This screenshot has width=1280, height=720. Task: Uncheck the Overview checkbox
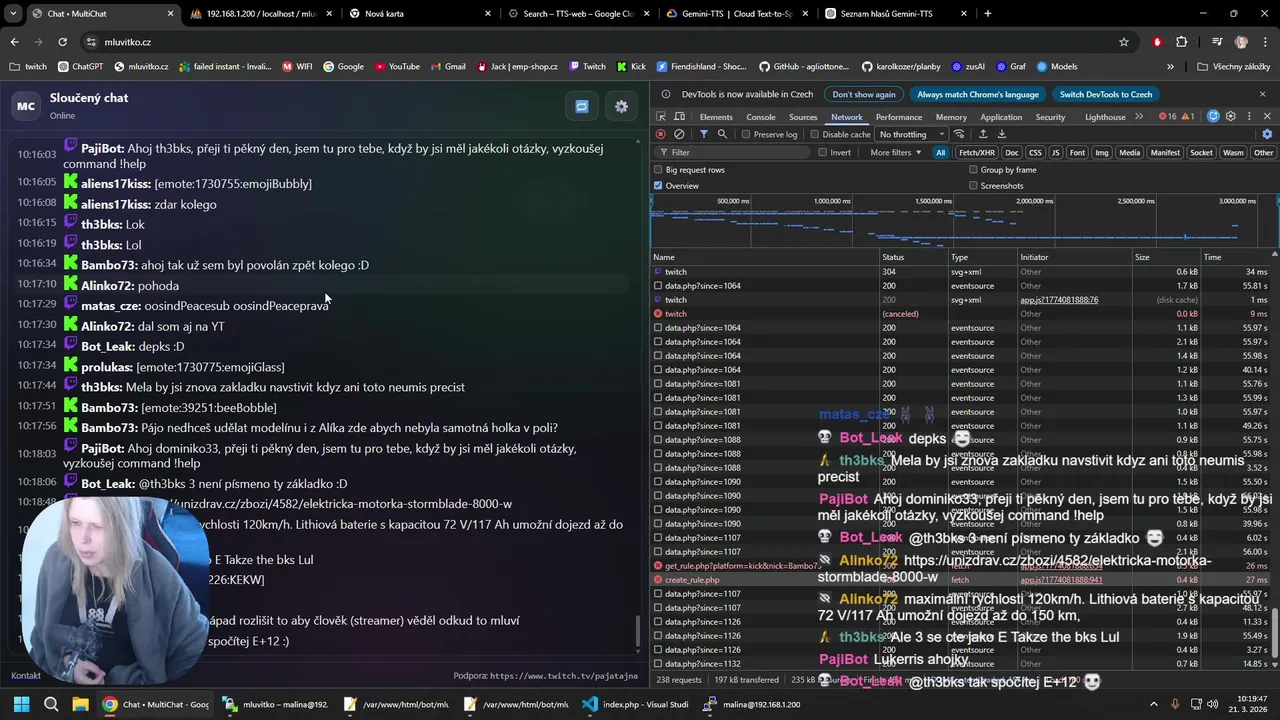[x=658, y=186]
